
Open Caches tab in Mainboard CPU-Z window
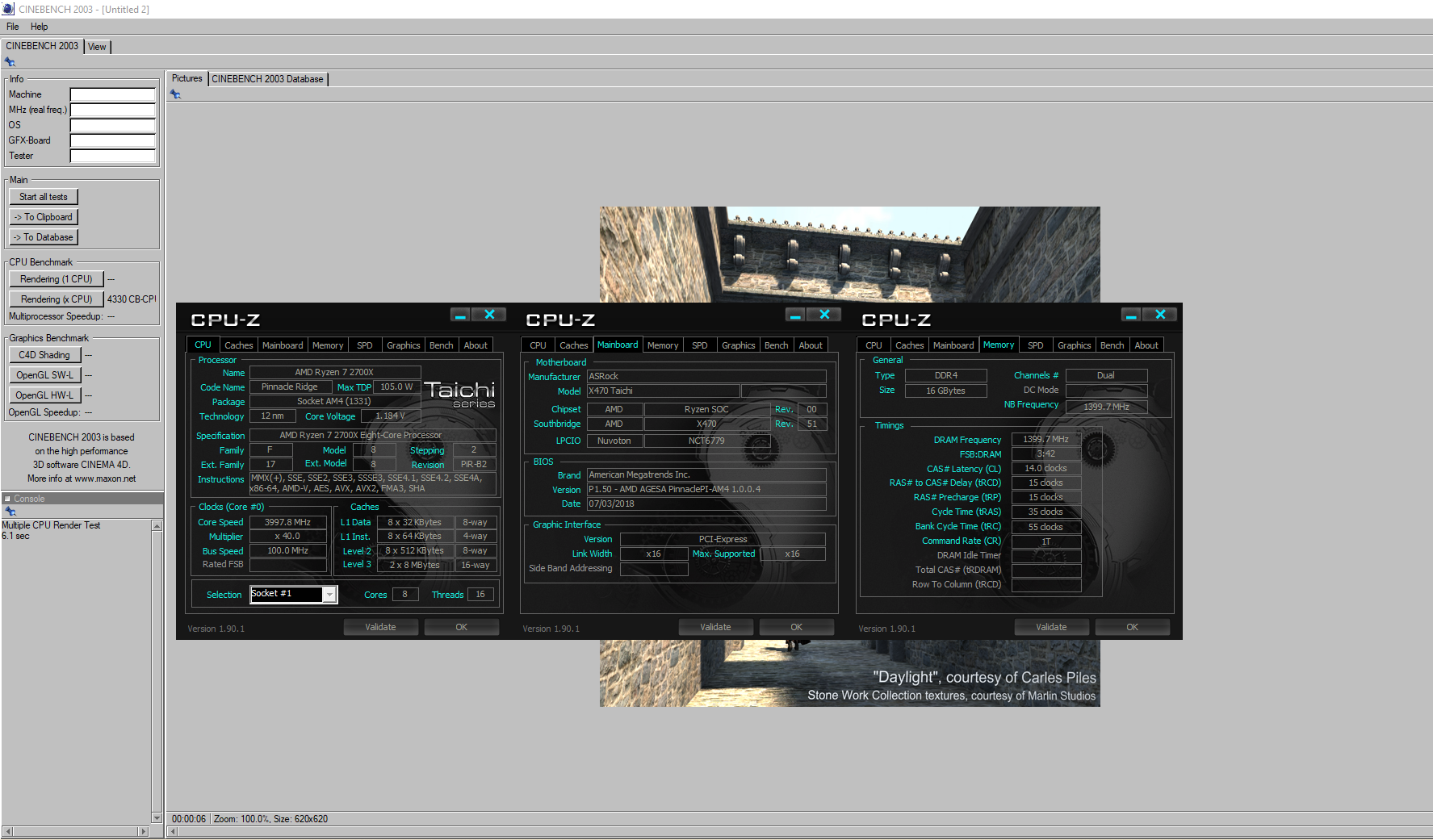coord(574,345)
